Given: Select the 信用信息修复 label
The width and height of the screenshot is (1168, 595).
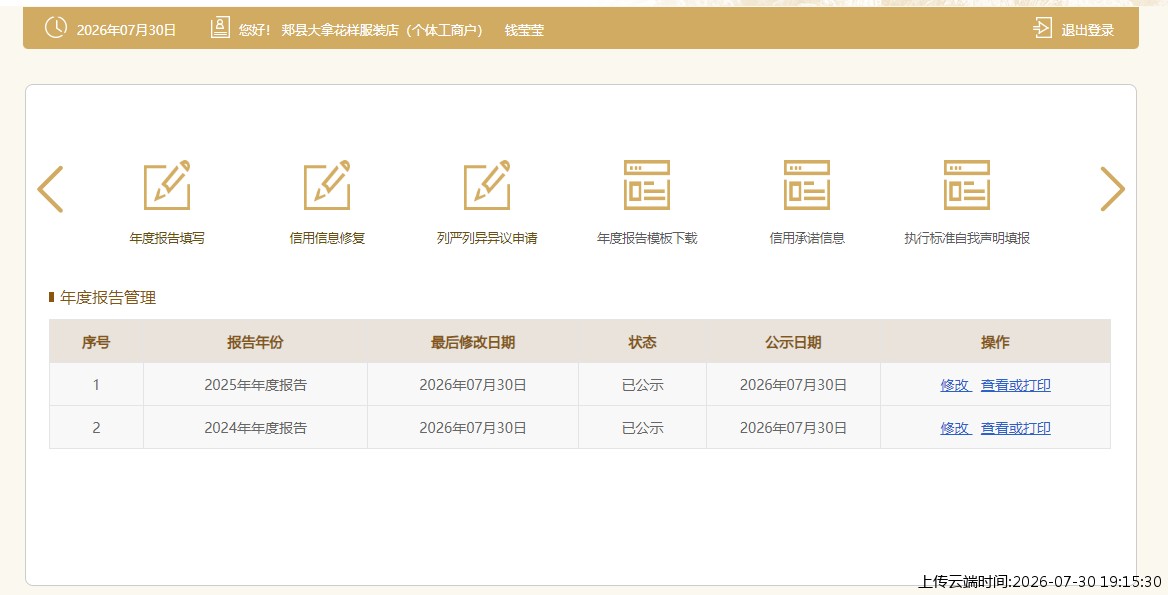Looking at the screenshot, I should (327, 238).
